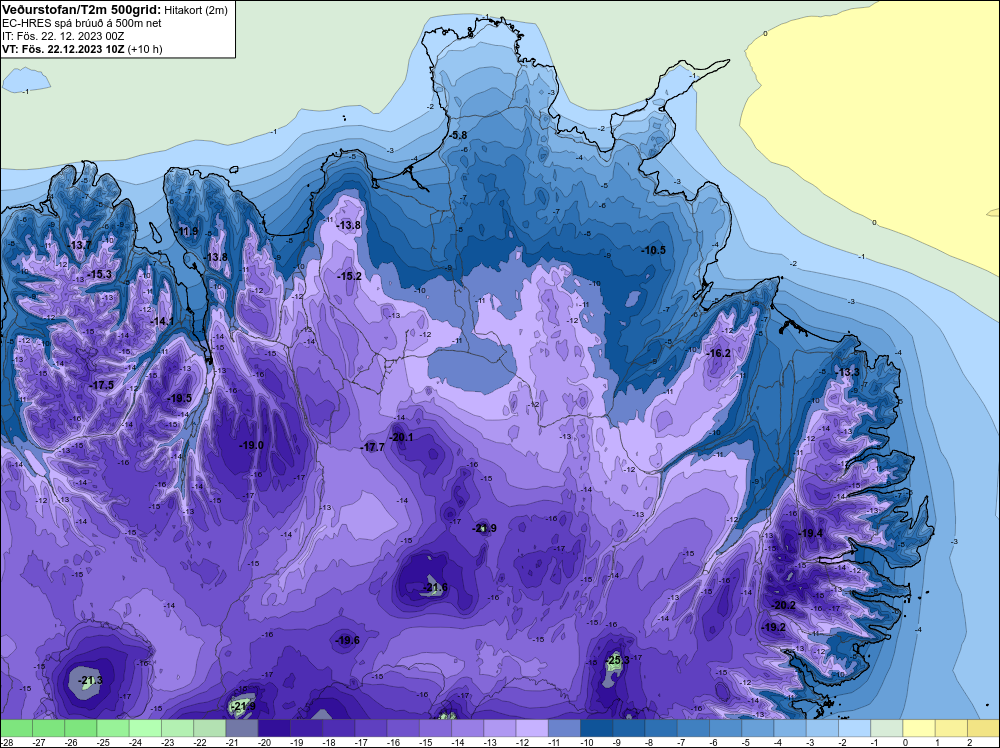Click the -25.3 temperature value
This screenshot has height=748, width=1000.
tap(617, 660)
